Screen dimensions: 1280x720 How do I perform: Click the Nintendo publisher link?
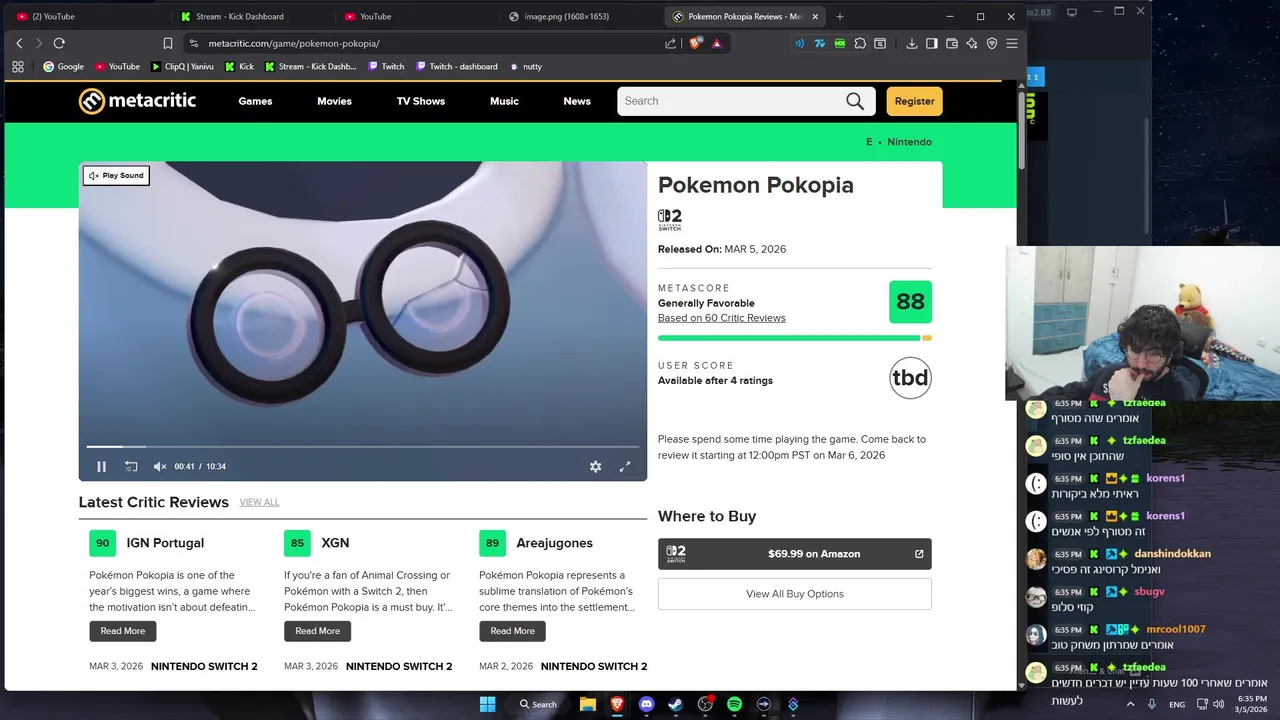pyautogui.click(x=909, y=142)
